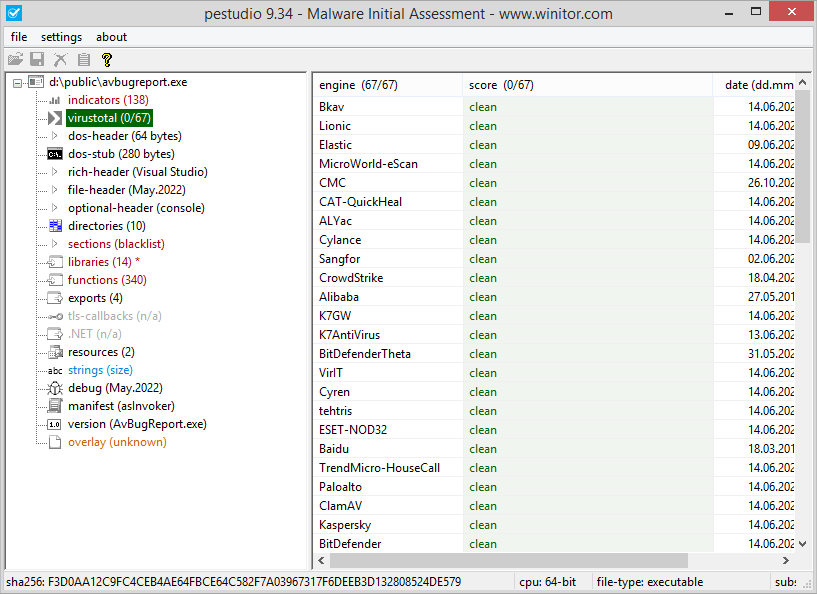Click the tls-callbacks key icon

(55, 316)
